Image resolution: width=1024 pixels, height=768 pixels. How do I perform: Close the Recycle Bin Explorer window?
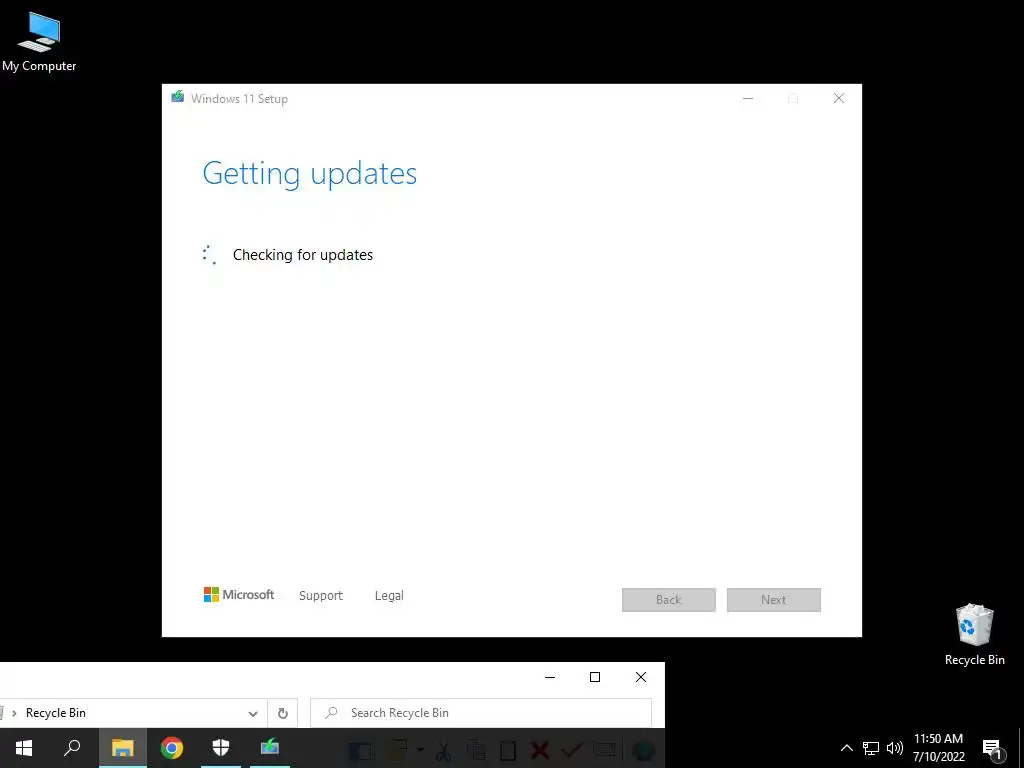point(641,677)
